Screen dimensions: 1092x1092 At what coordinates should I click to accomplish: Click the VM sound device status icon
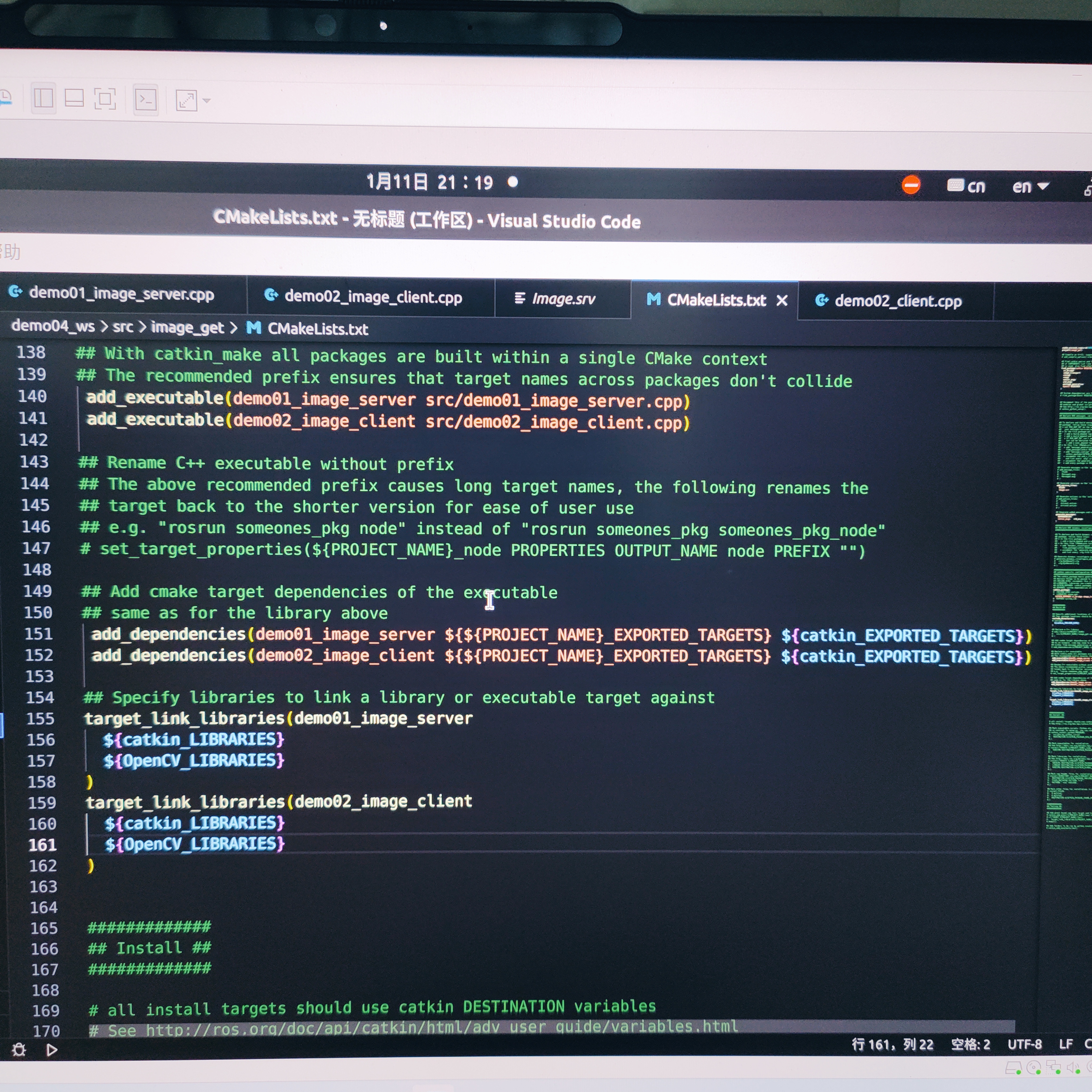coord(1072,1067)
